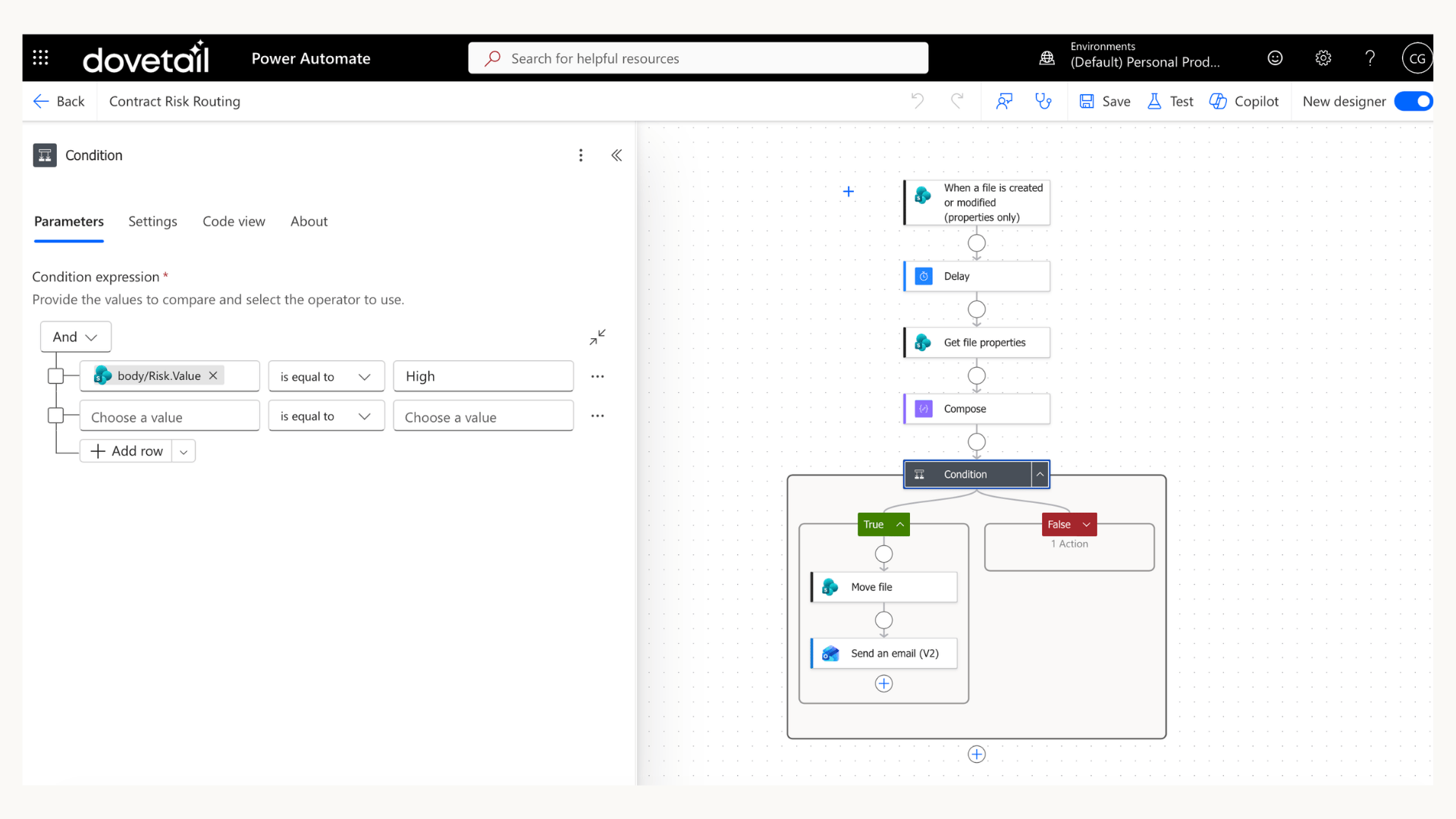Open the flow checker stethoscope icon
Viewport: 1456px width, 819px height.
[1044, 101]
